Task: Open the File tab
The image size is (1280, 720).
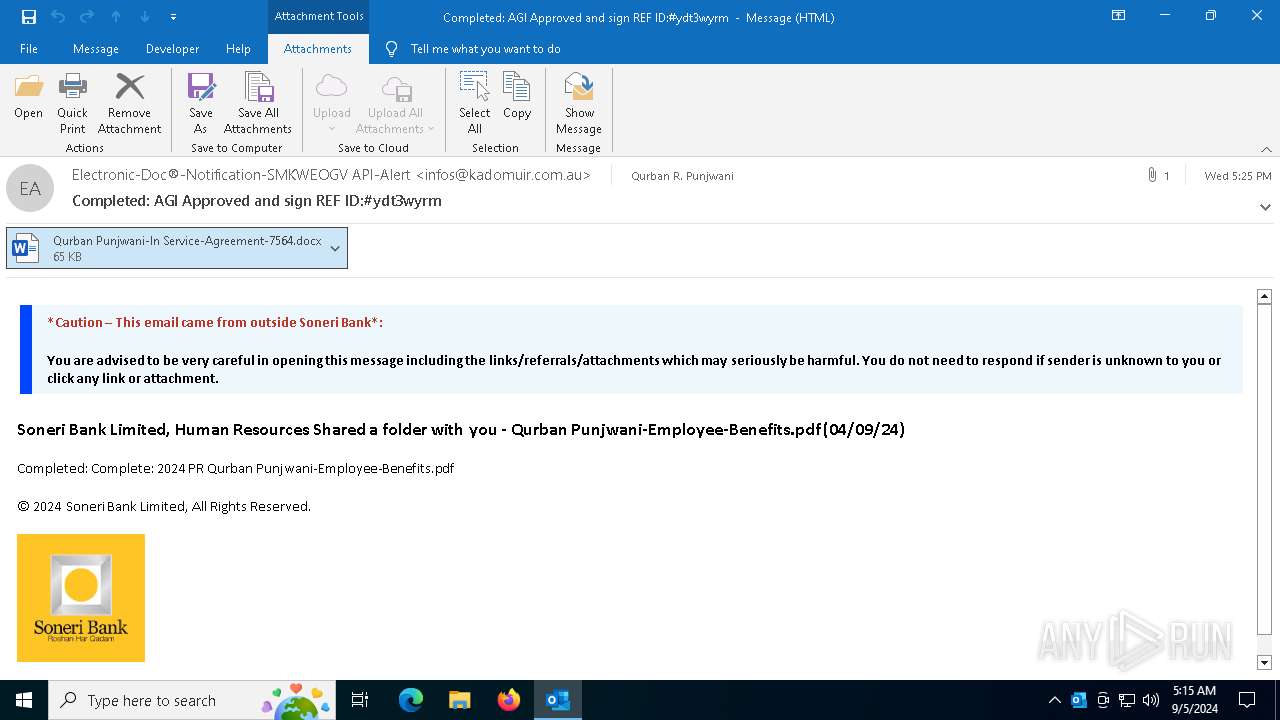Action: 29,49
